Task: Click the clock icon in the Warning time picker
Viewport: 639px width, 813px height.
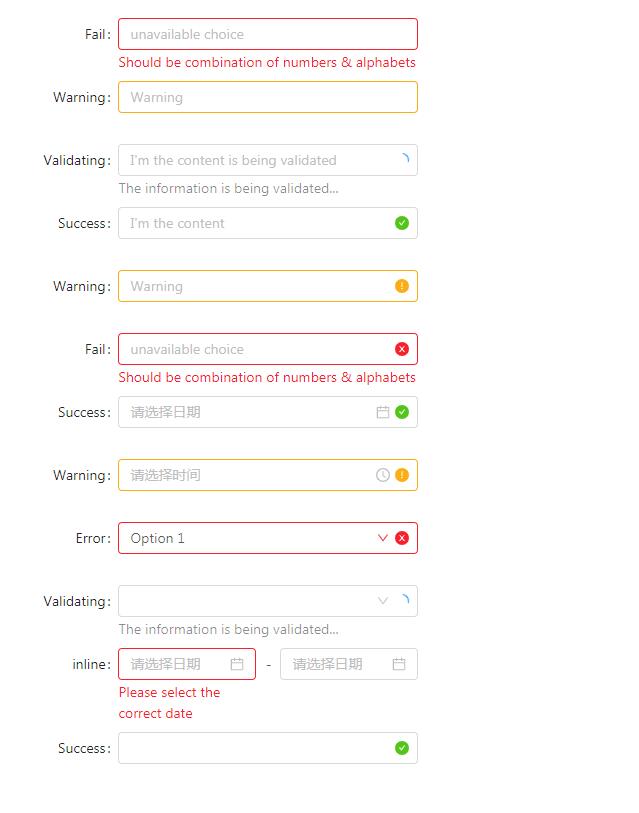Action: [x=381, y=475]
